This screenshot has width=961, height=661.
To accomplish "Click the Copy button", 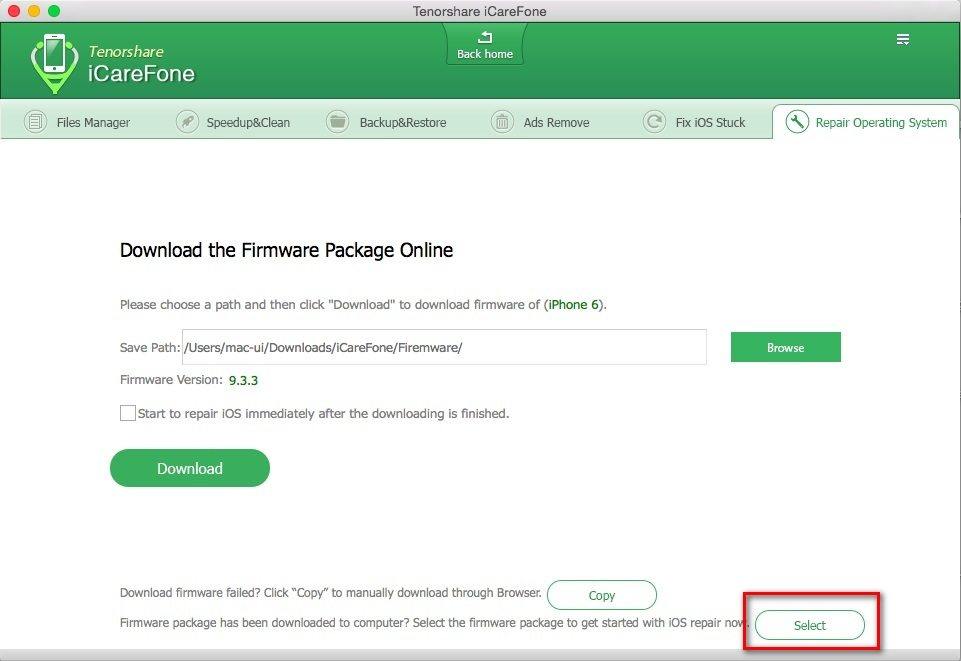I will (x=601, y=595).
